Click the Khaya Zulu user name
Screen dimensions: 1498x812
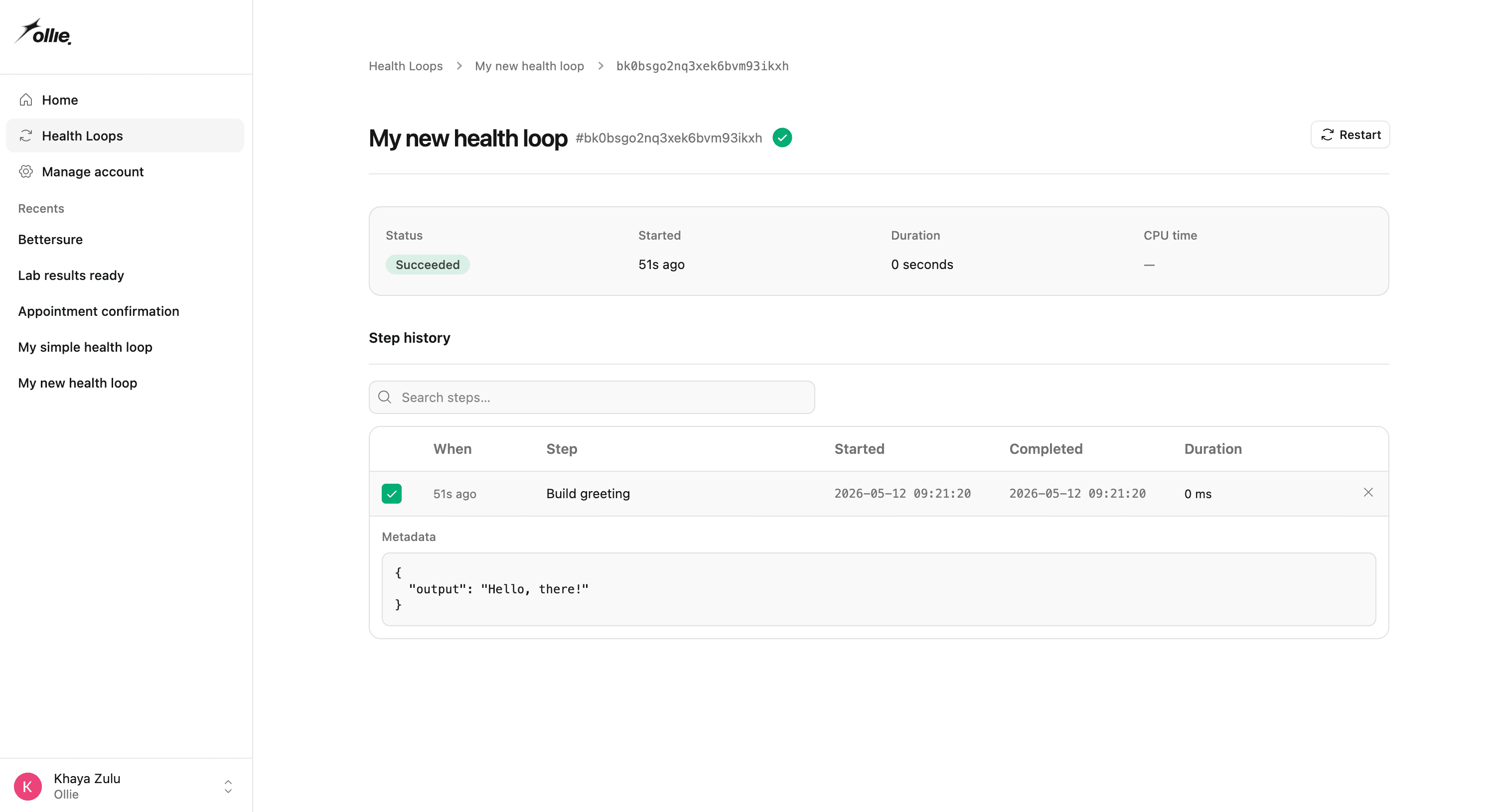click(x=87, y=779)
